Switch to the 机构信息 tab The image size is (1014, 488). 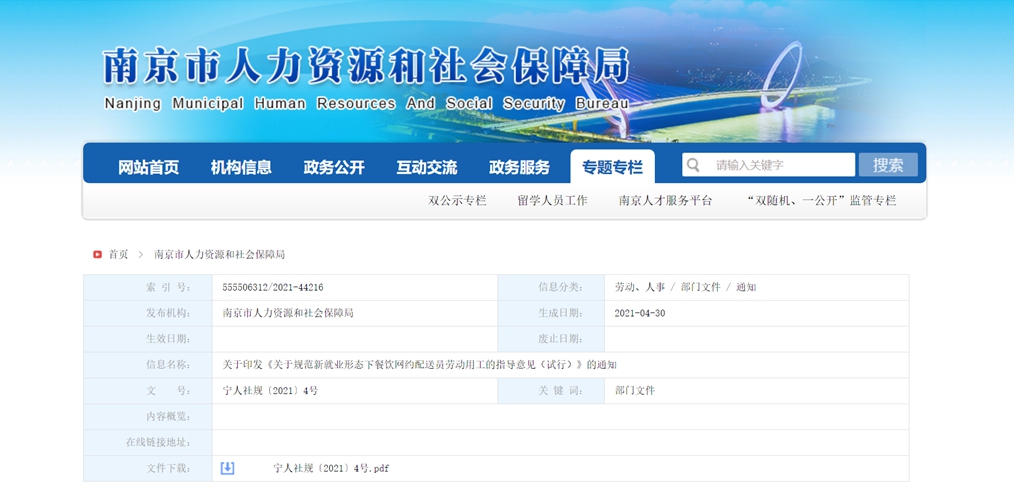click(241, 167)
